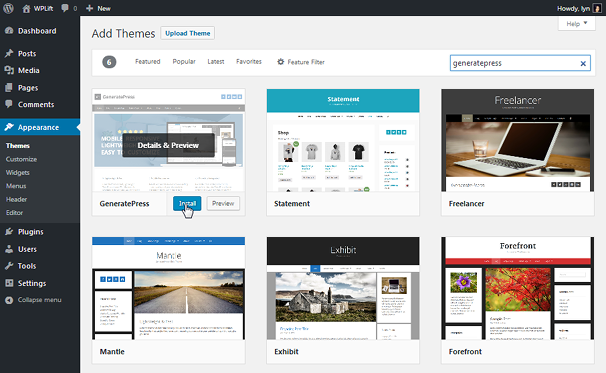Switch to the Featured themes tab
606x373 pixels.
pyautogui.click(x=148, y=61)
